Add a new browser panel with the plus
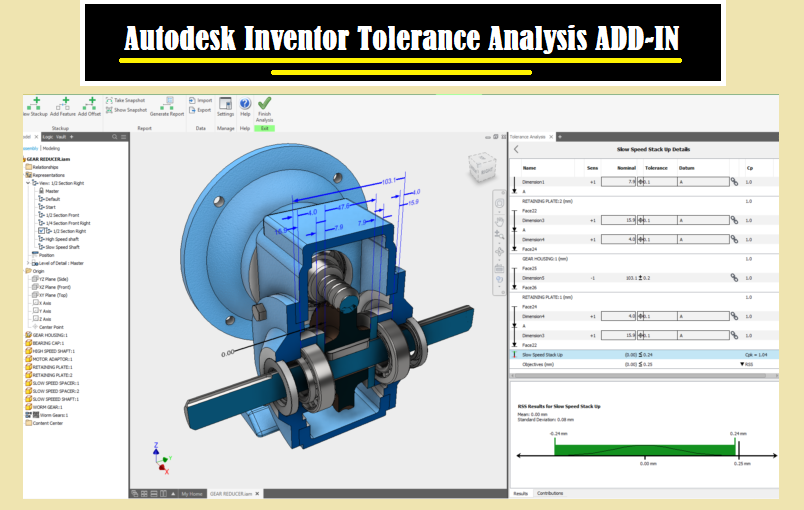The image size is (804, 510). coord(72,137)
